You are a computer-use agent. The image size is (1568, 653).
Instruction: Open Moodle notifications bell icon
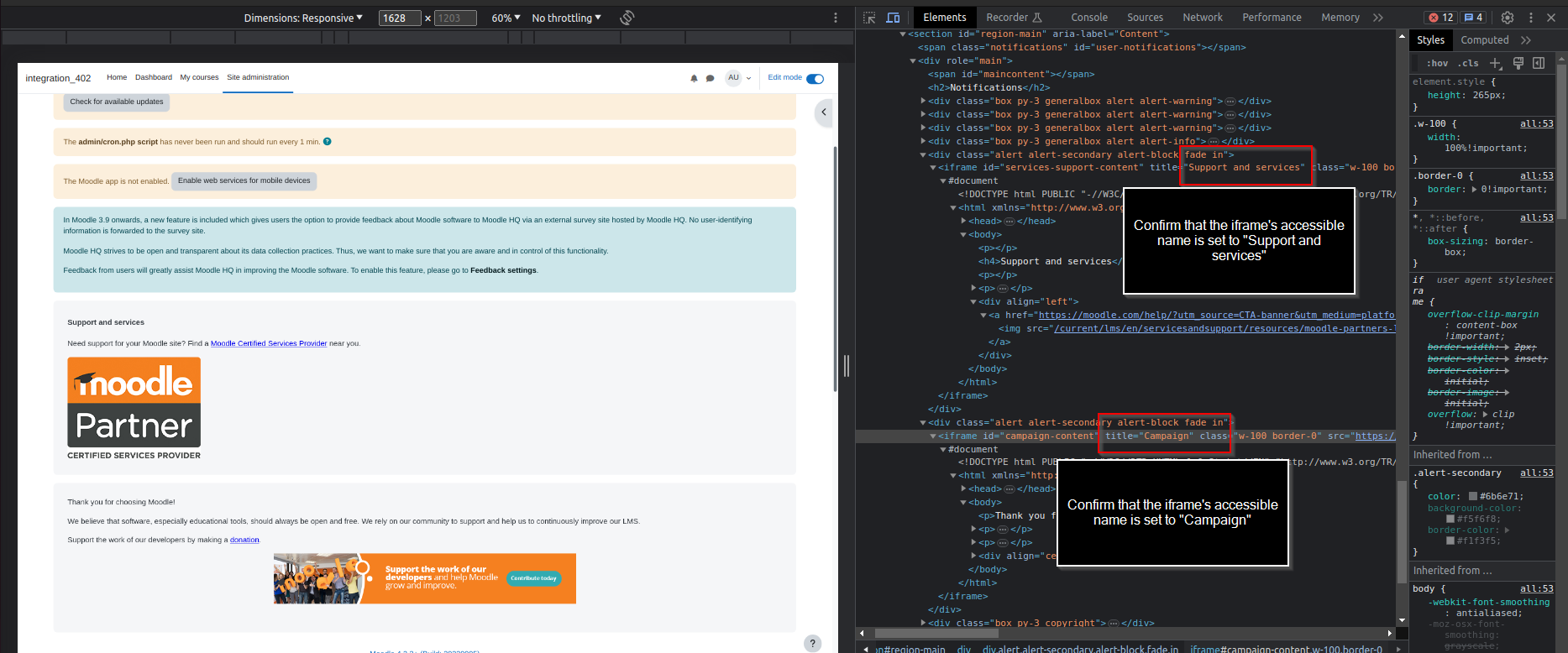pyautogui.click(x=694, y=78)
